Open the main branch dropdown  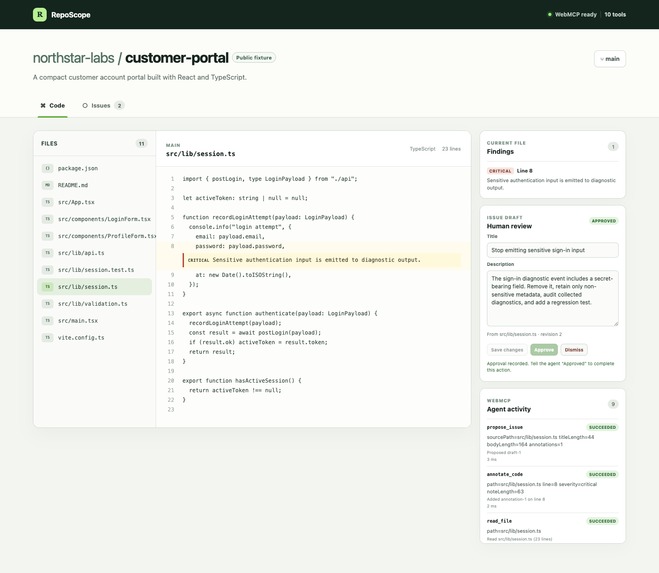[609, 59]
